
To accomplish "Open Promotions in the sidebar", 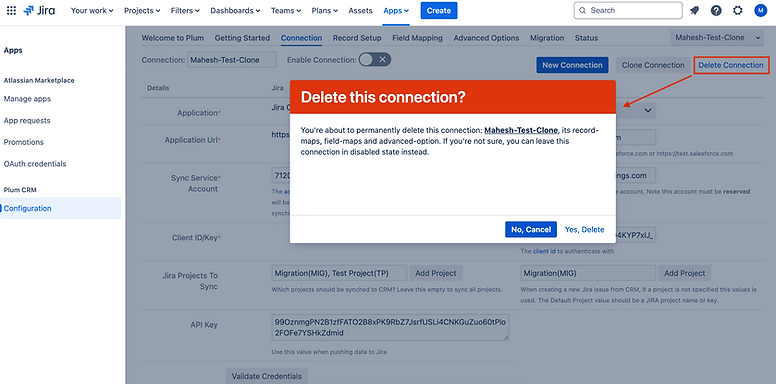I will [x=23, y=142].
